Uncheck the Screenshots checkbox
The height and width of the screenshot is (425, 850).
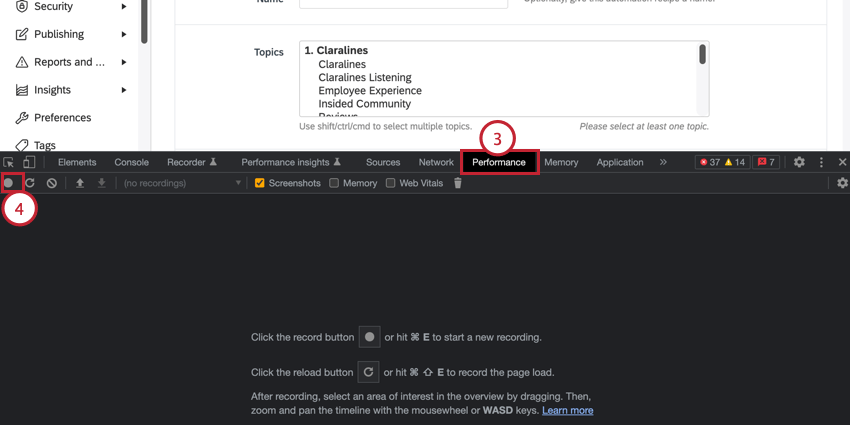tap(260, 183)
